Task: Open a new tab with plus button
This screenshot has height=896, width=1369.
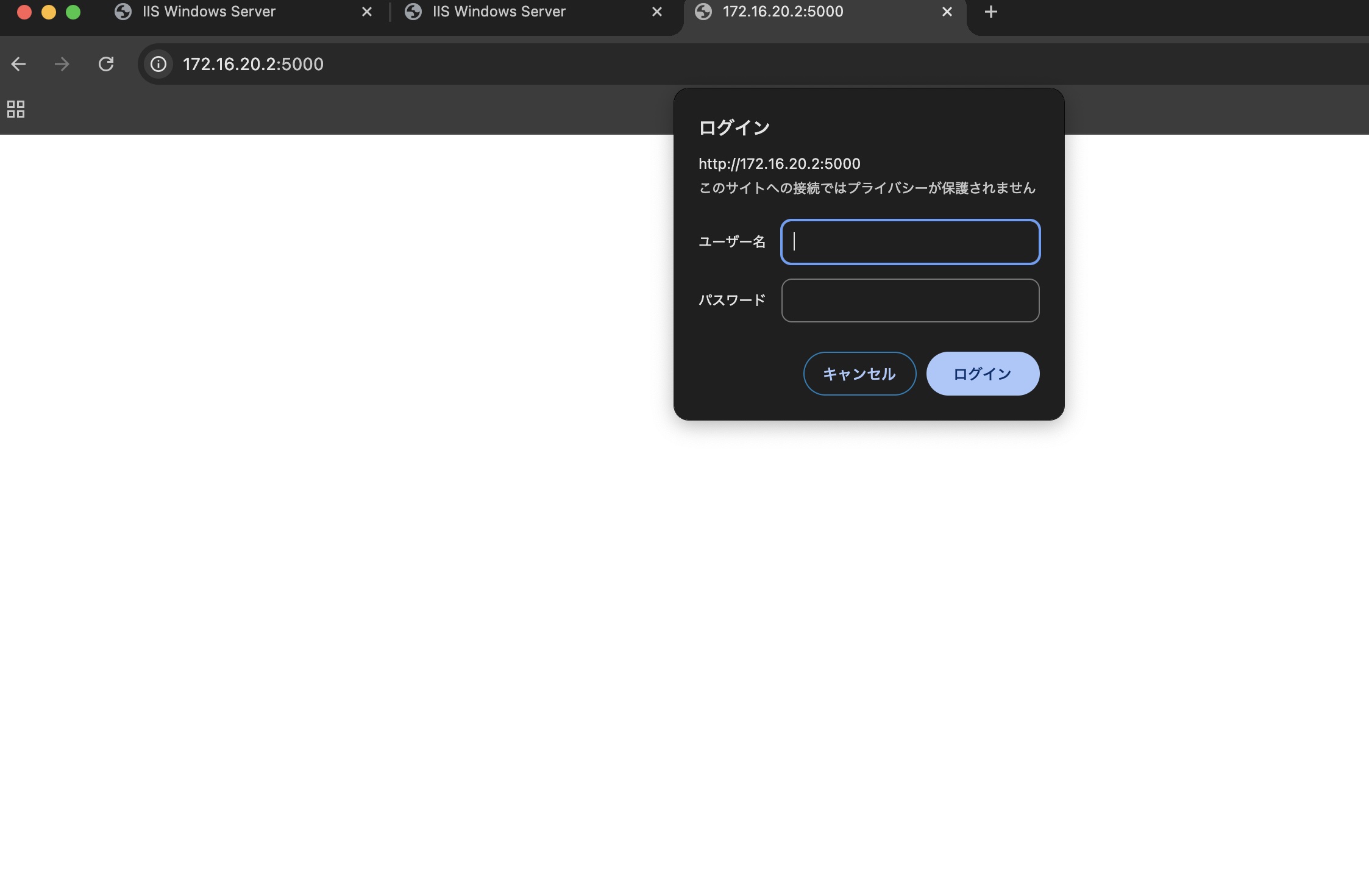Action: click(990, 12)
